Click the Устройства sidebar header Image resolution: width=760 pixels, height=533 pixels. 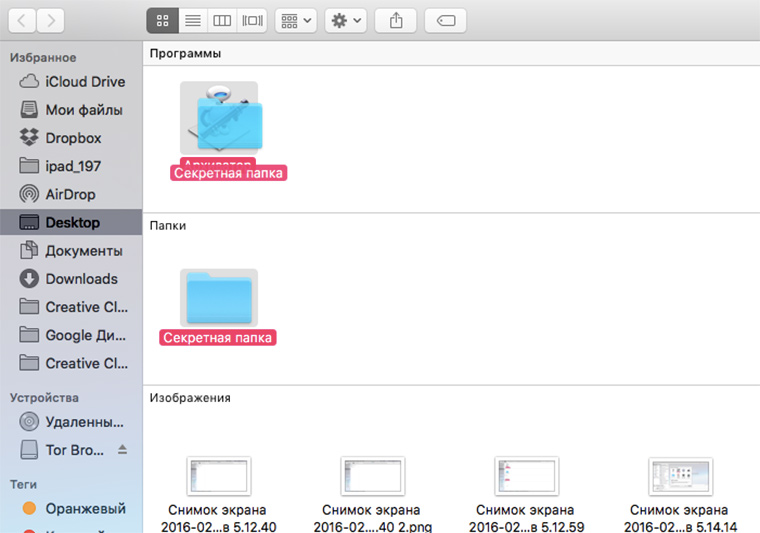[44, 398]
